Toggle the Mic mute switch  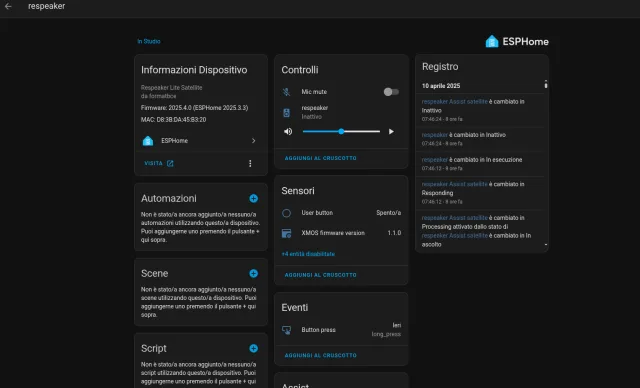point(391,92)
